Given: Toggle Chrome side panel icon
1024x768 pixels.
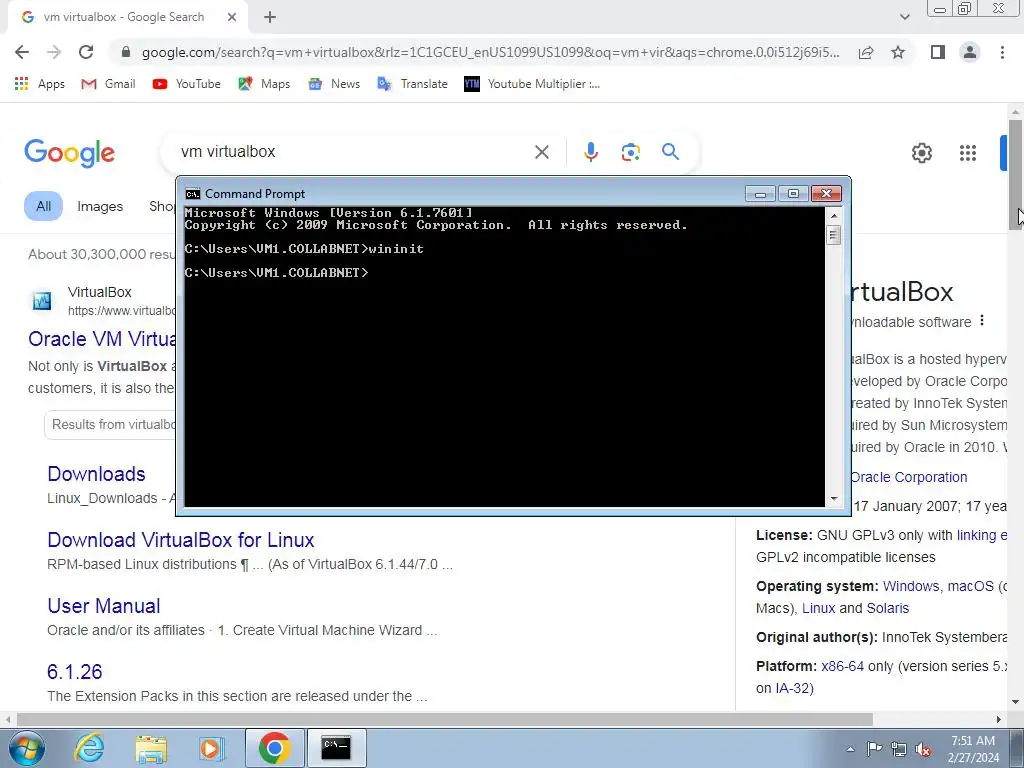Looking at the screenshot, I should (x=938, y=52).
